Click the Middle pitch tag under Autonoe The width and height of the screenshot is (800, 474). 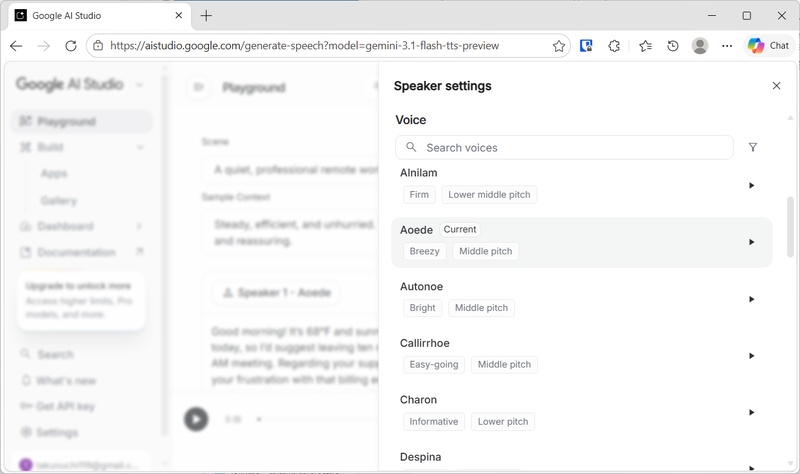[481, 308]
